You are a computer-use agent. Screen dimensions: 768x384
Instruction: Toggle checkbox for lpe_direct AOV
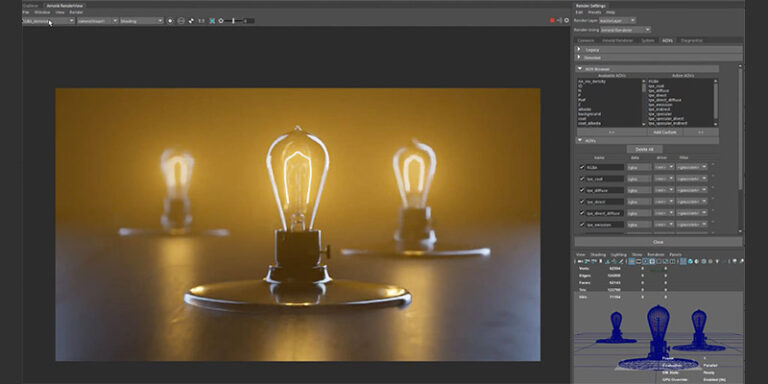(x=582, y=201)
